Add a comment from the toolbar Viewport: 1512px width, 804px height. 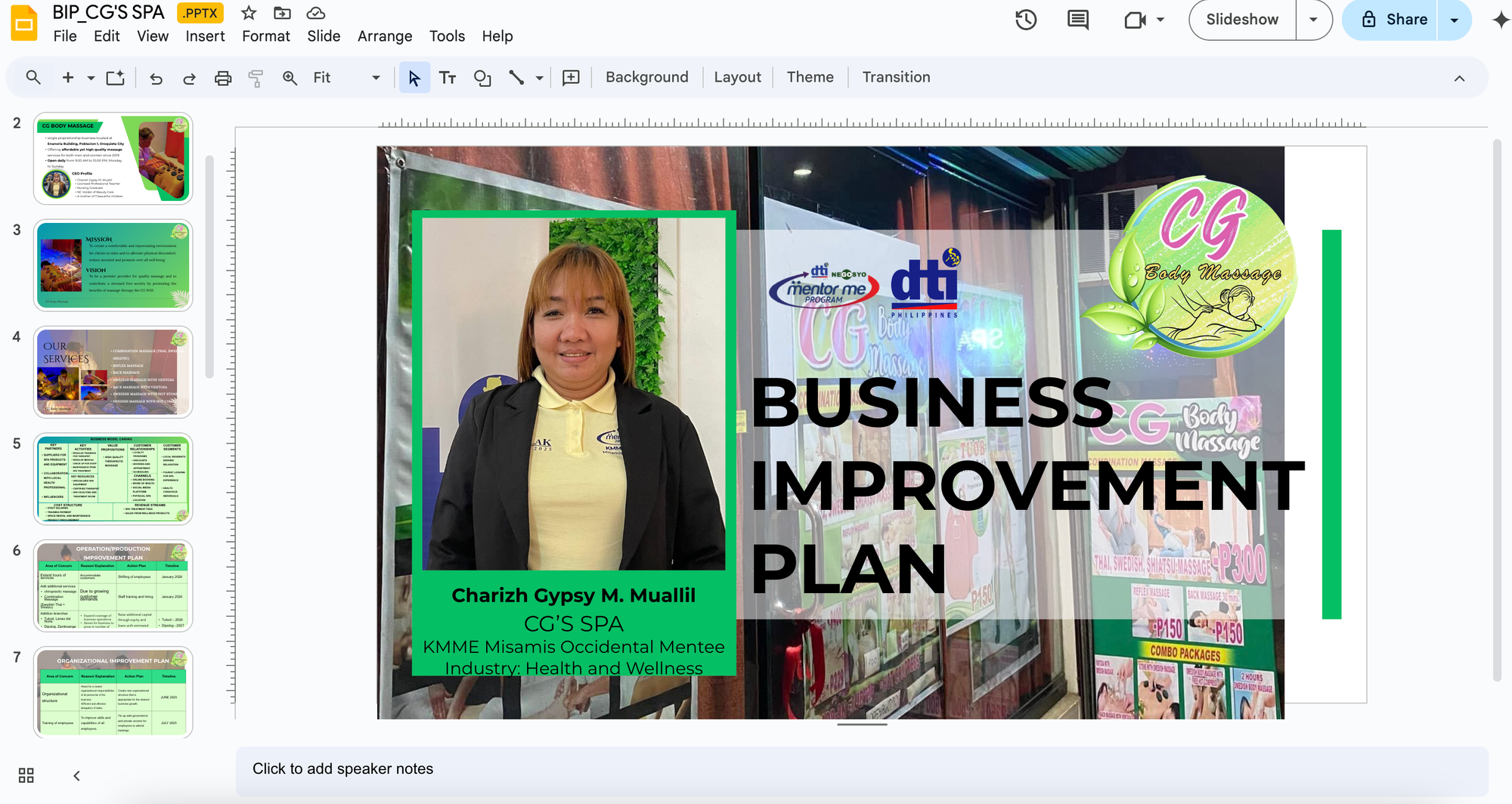coord(572,77)
